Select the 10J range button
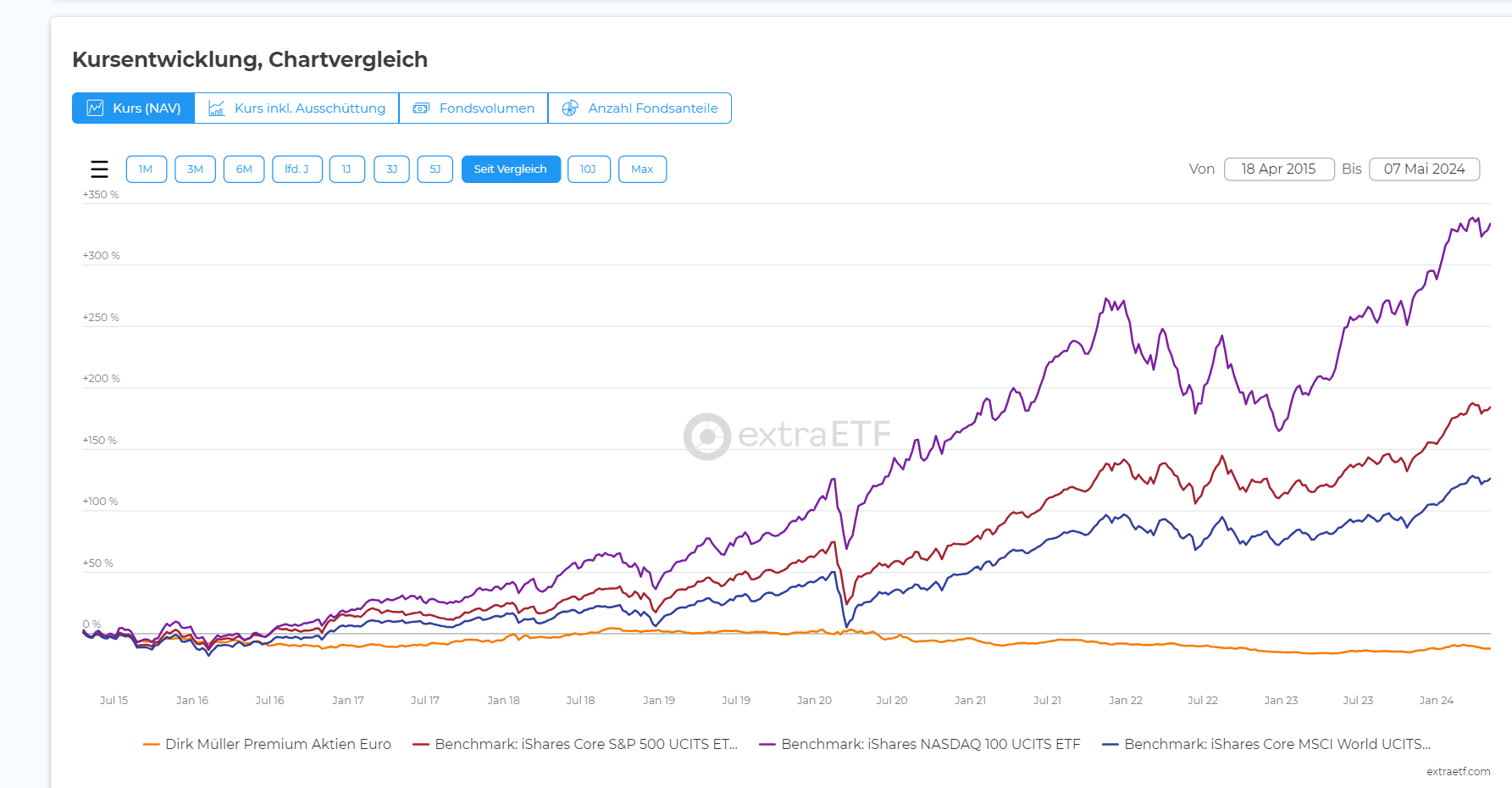This screenshot has width=1512, height=788. 588,169
